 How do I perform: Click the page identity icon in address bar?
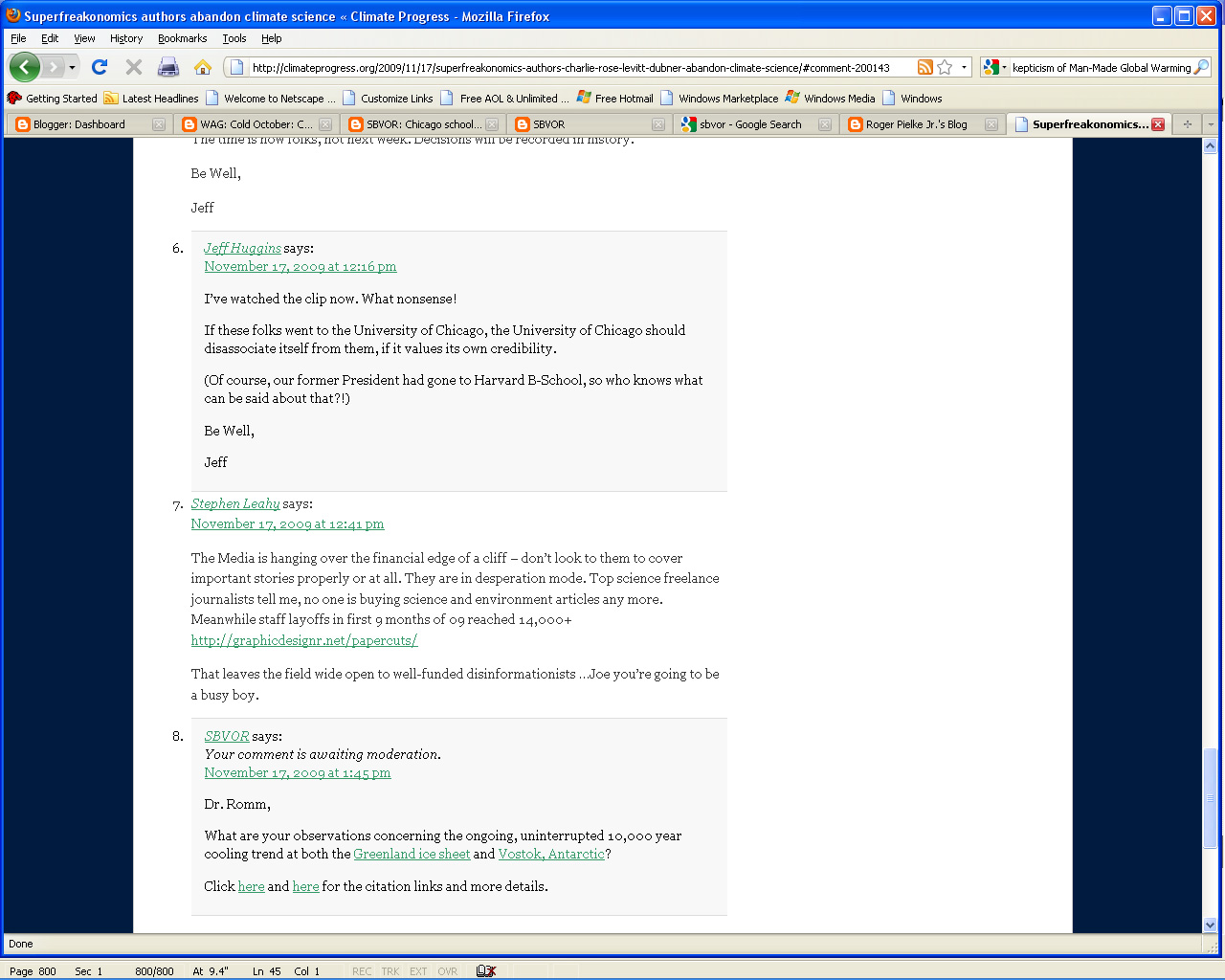click(x=236, y=67)
